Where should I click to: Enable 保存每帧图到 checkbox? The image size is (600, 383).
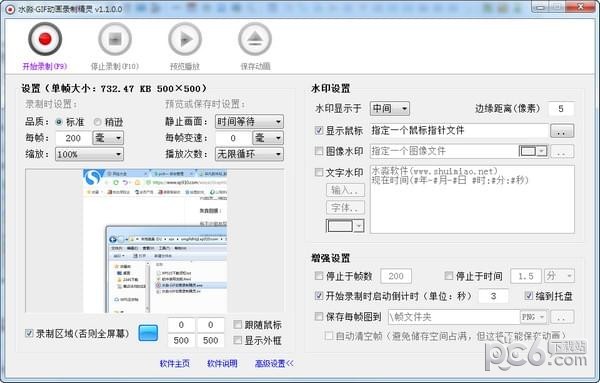(319, 316)
